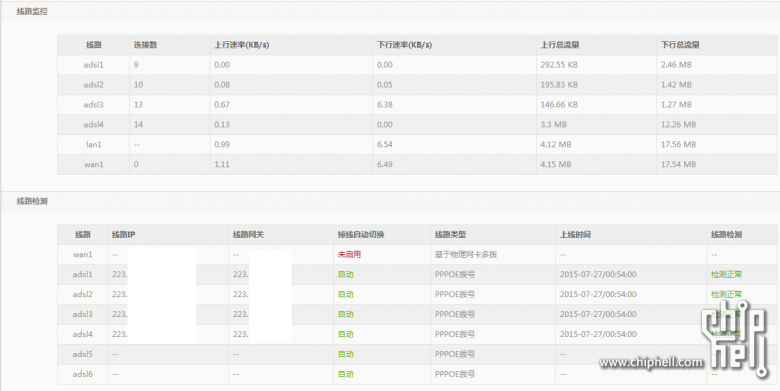This screenshot has height=391, width=780.
Task: Select the 线路类型 column header
Action: click(450, 234)
